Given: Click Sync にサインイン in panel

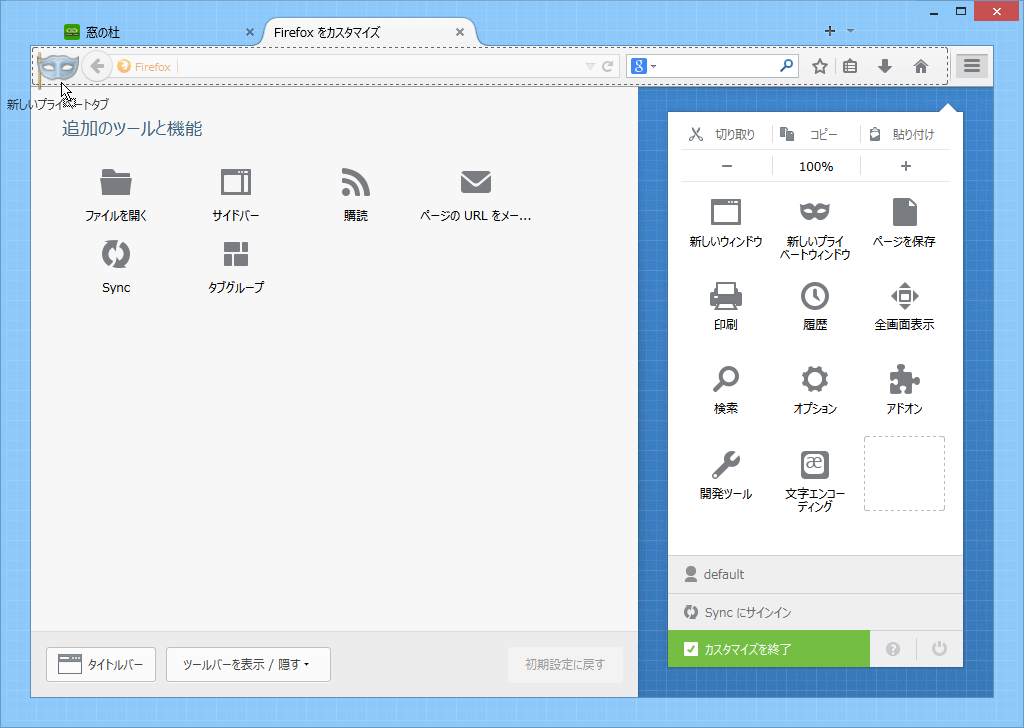Looking at the screenshot, I should (x=815, y=612).
